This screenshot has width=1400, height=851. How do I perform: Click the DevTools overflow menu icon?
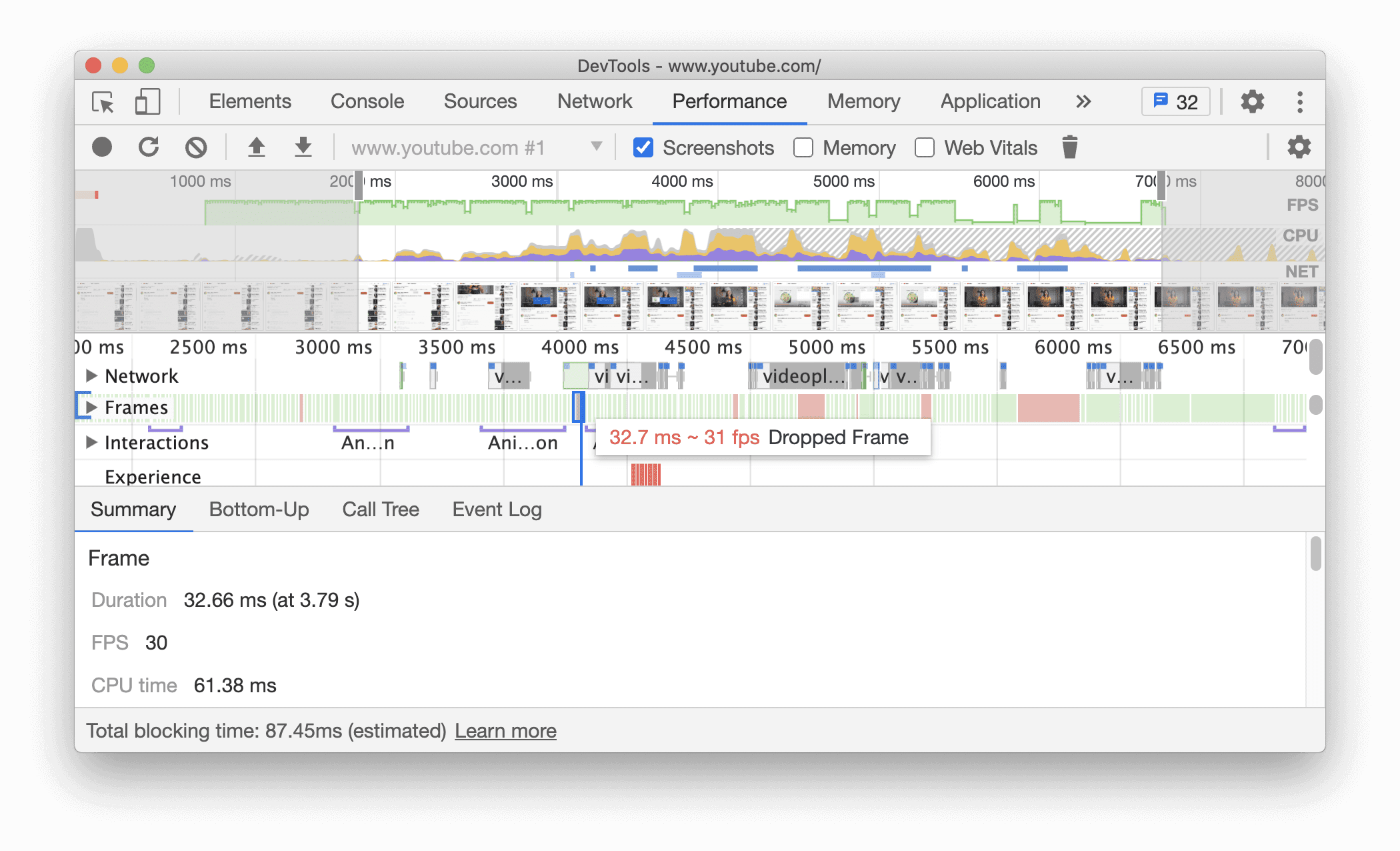click(x=1297, y=101)
